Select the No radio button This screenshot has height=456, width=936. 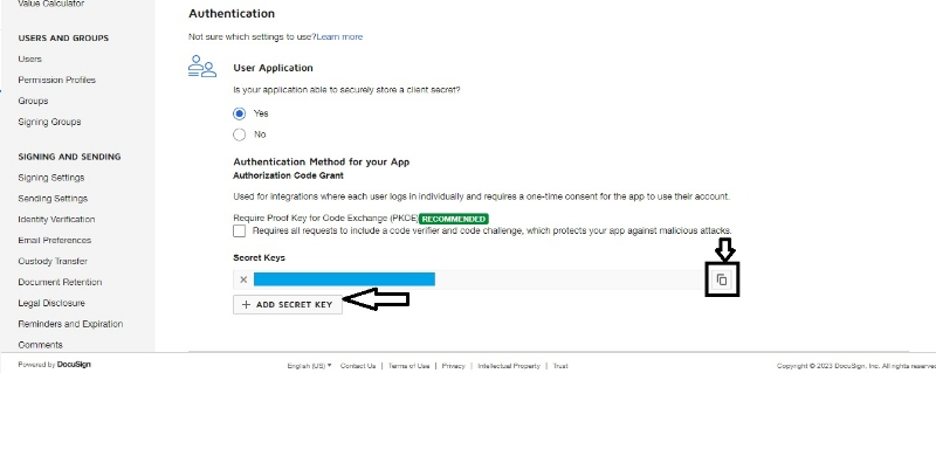(x=239, y=134)
